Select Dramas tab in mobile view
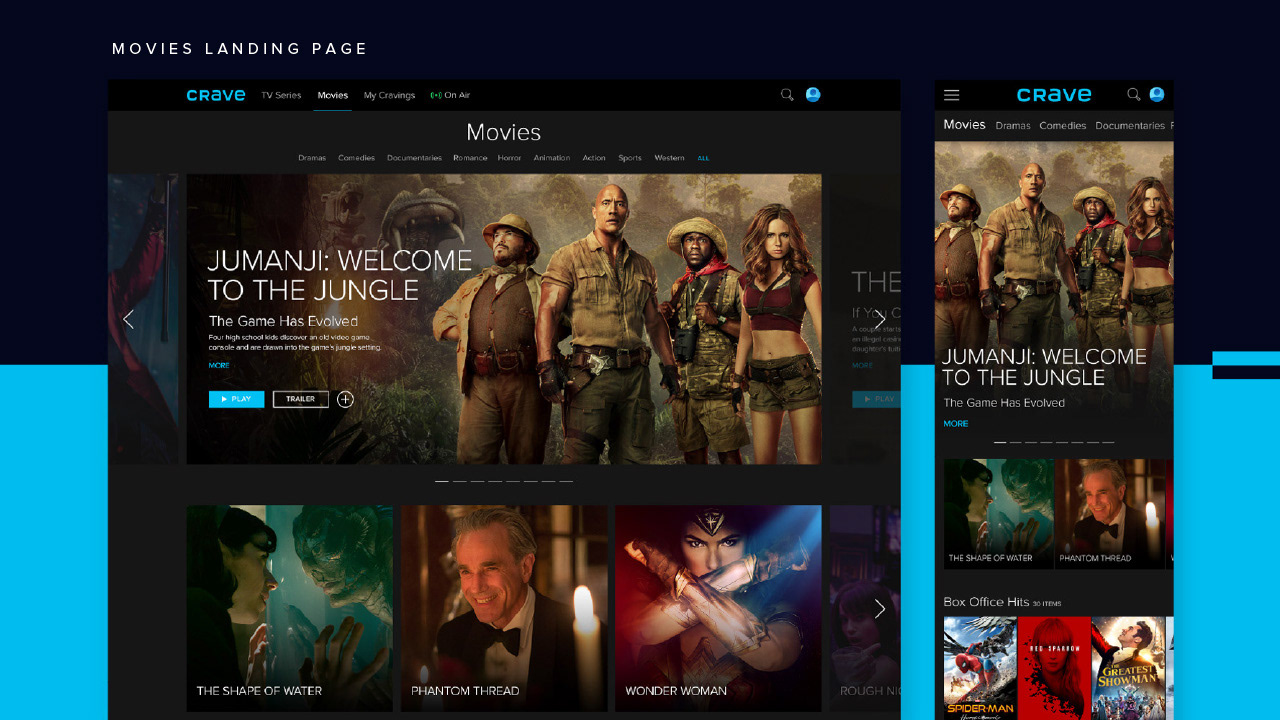Viewport: 1280px width, 720px height. (x=1013, y=126)
